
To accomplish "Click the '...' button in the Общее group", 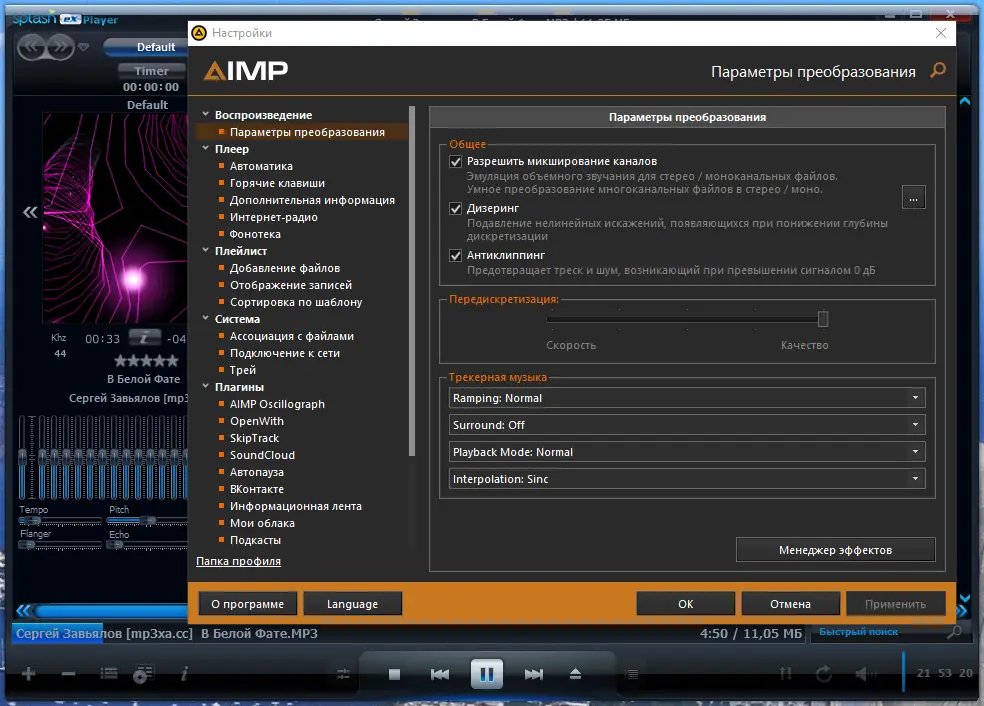I will pyautogui.click(x=914, y=198).
